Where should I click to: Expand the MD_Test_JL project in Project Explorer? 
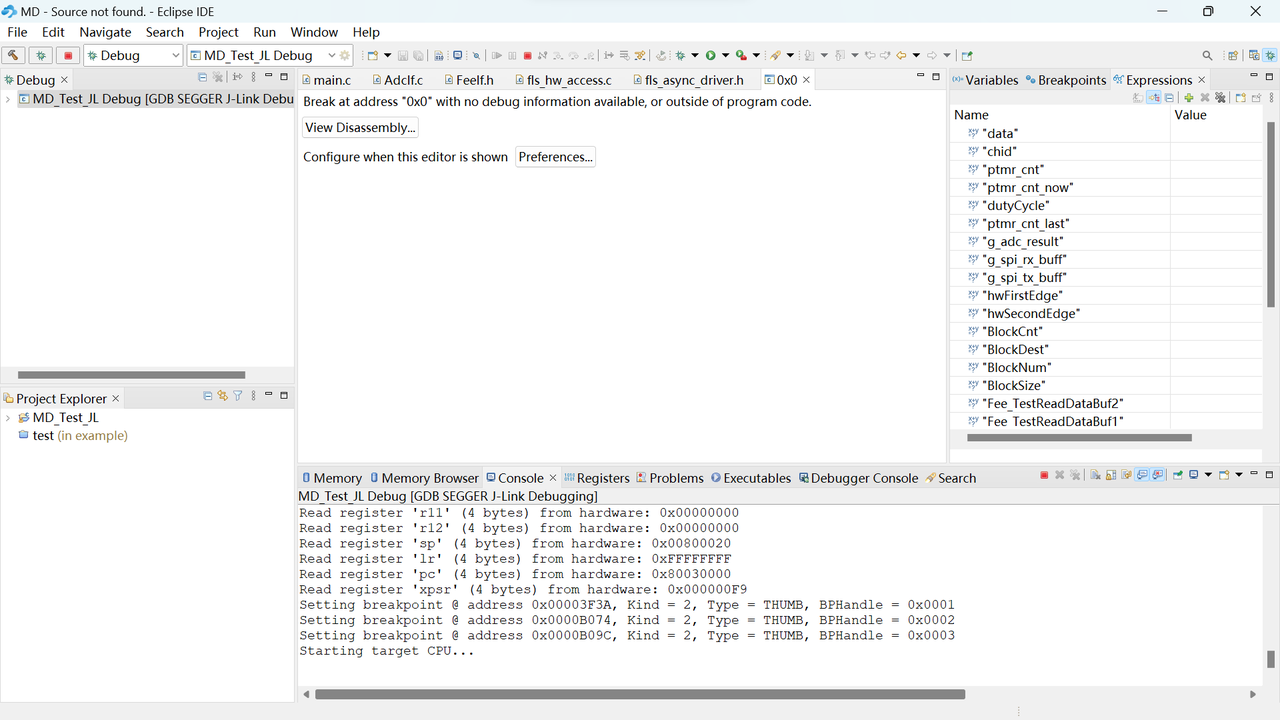pos(8,418)
